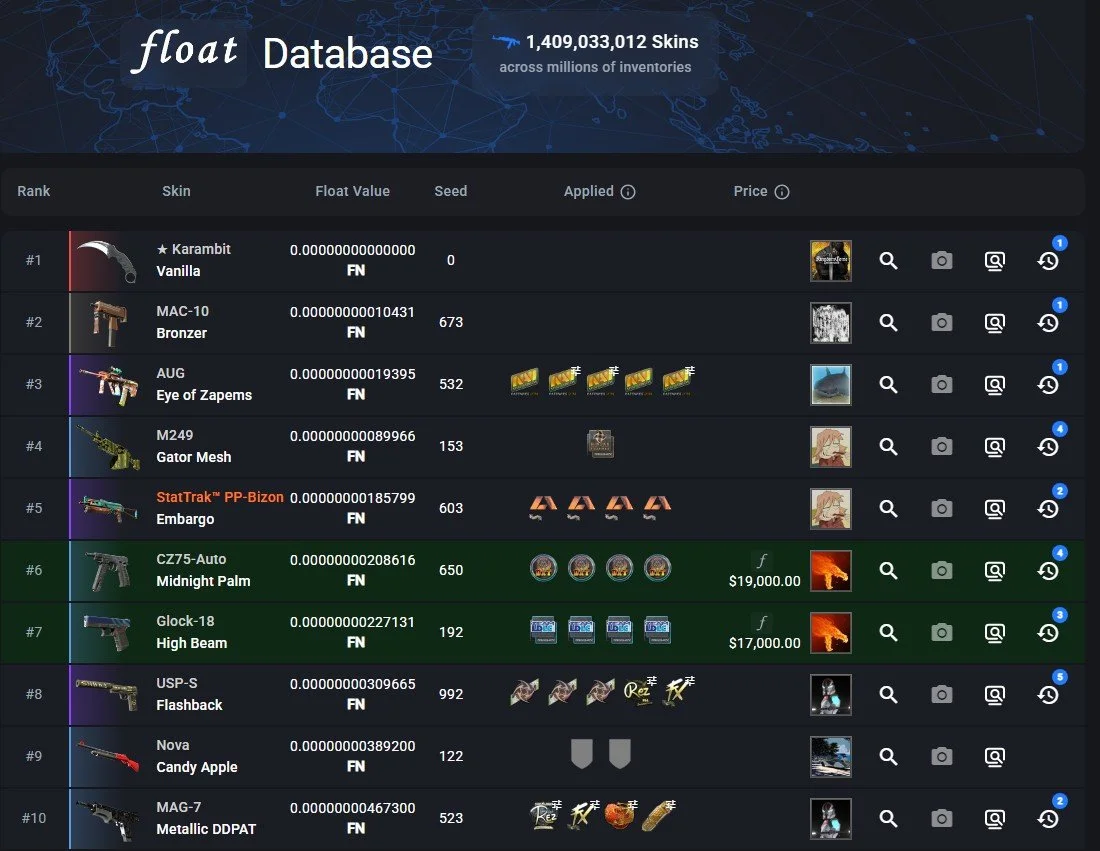Sort by the Float Value column header
This screenshot has width=1100, height=851.
[x=352, y=191]
